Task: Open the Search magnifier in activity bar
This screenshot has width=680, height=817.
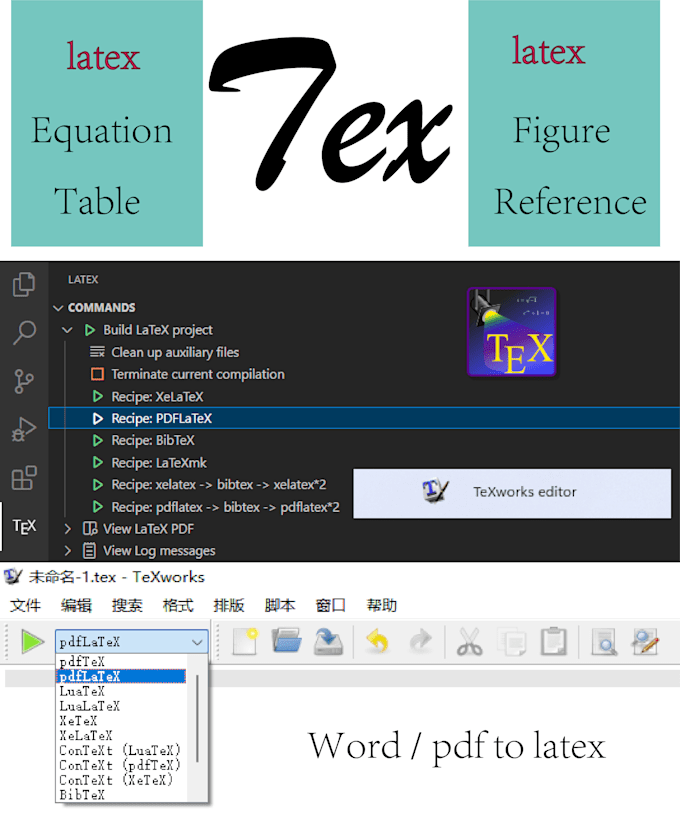Action: [x=24, y=333]
